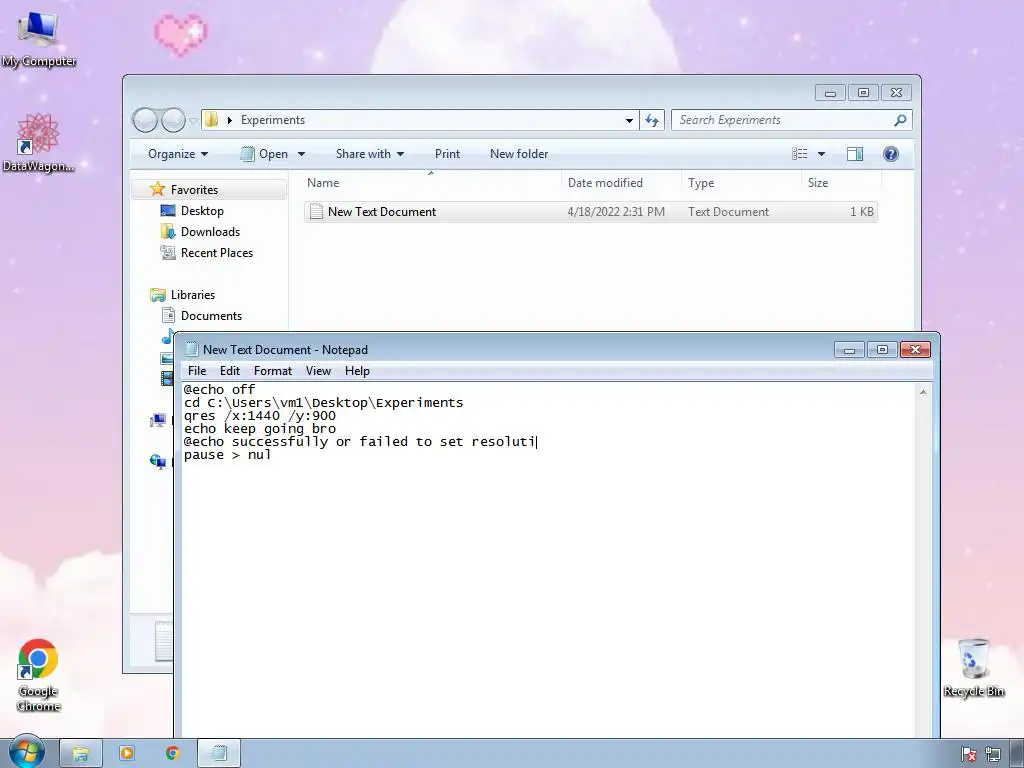Screen dimensions: 1024x768
Task: Open the Share with dropdown
Action: [370, 154]
